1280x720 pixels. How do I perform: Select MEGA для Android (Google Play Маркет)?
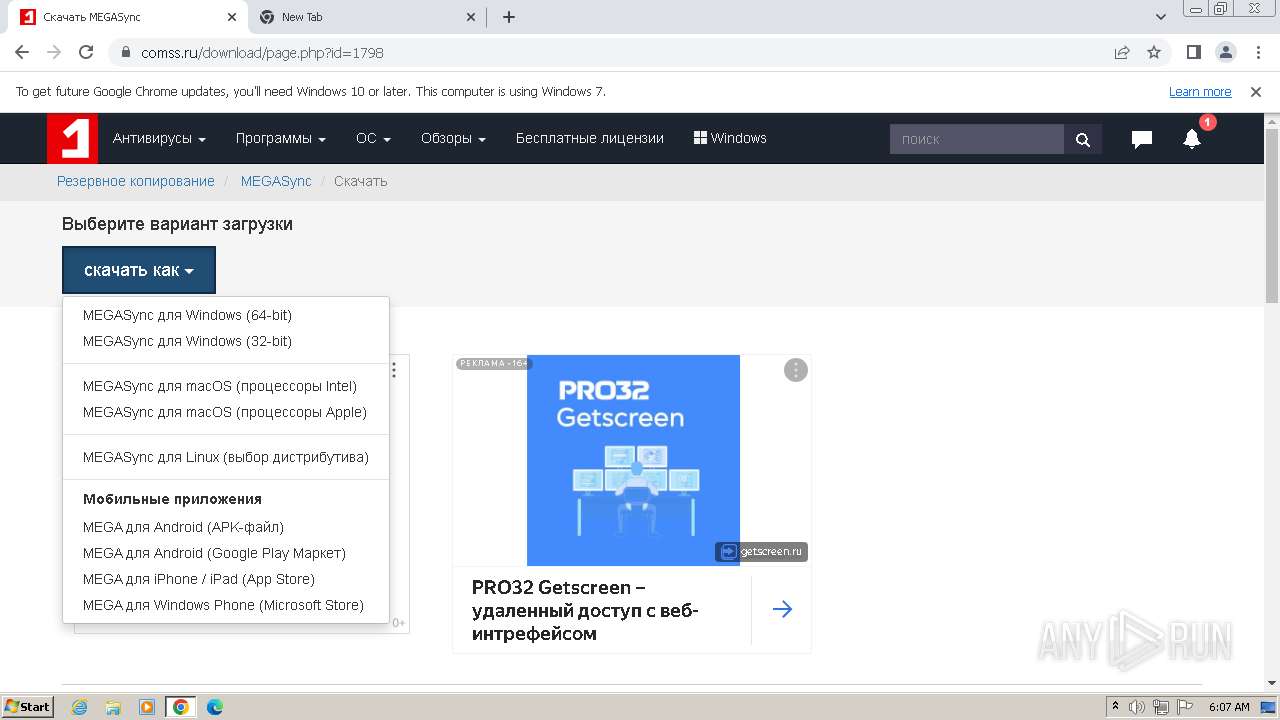click(x=214, y=553)
